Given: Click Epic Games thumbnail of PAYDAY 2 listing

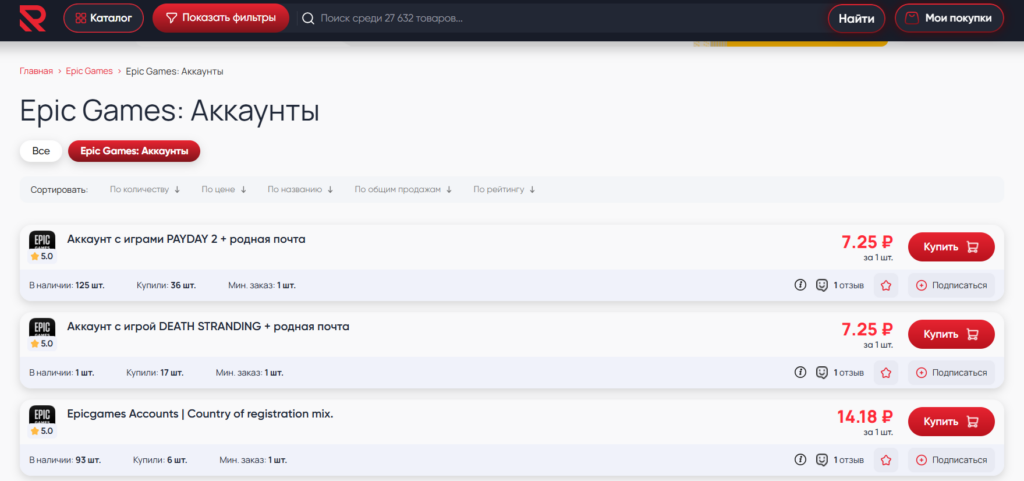Looking at the screenshot, I should pyautogui.click(x=42, y=240).
